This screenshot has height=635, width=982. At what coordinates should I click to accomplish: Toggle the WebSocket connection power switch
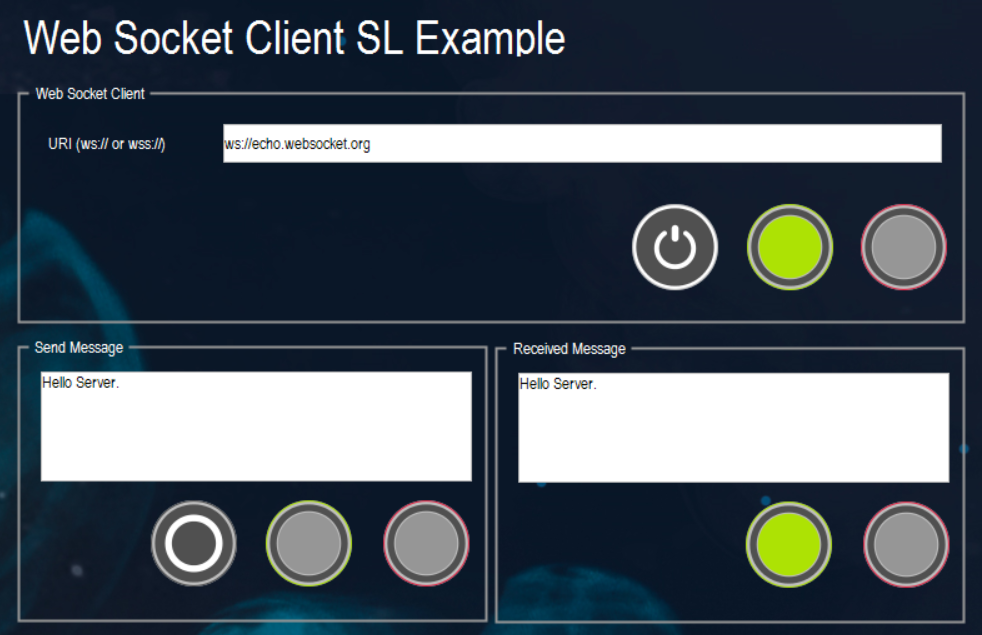(674, 245)
